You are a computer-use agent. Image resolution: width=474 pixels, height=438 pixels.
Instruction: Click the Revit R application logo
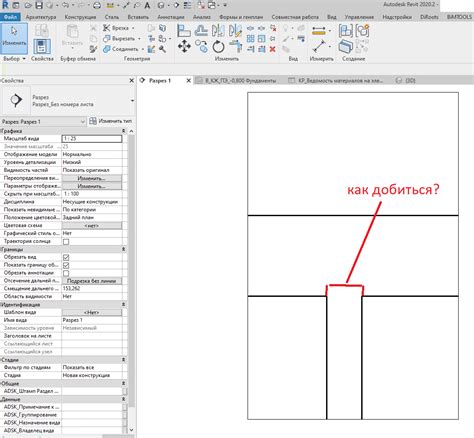(5, 5)
